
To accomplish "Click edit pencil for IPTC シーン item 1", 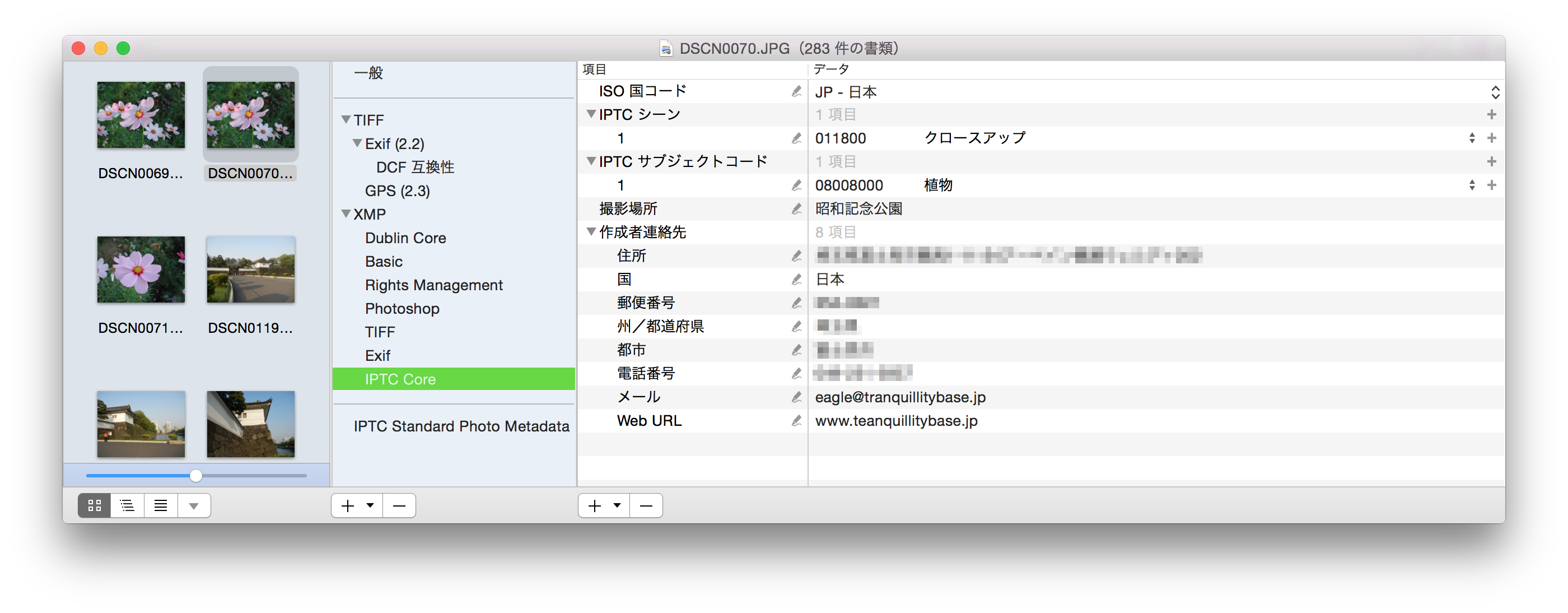I will click(796, 138).
